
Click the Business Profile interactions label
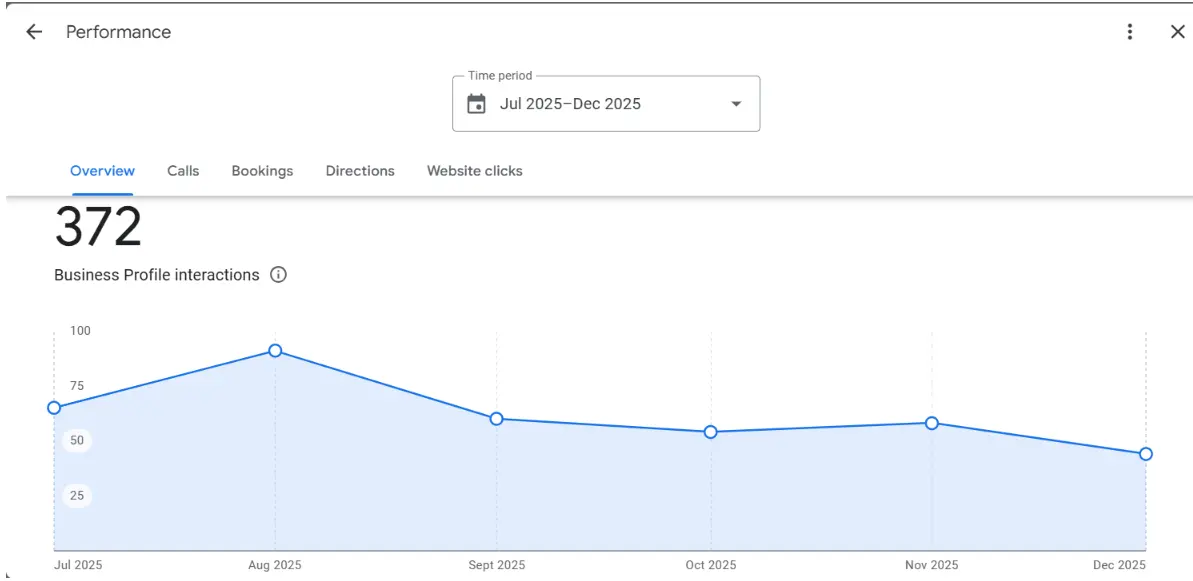[x=157, y=275]
